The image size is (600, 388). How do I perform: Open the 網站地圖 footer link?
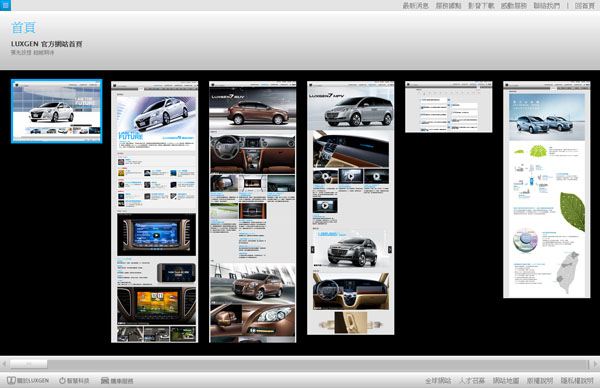click(x=506, y=380)
